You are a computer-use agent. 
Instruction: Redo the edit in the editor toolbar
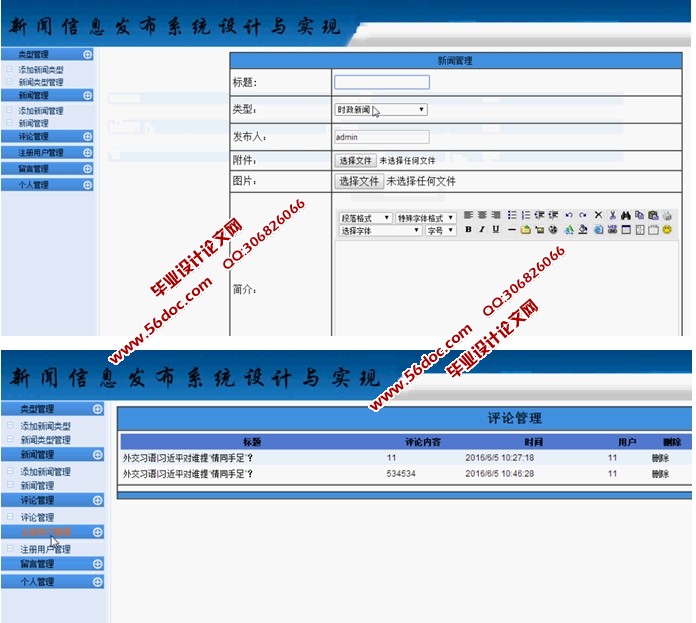[583, 215]
